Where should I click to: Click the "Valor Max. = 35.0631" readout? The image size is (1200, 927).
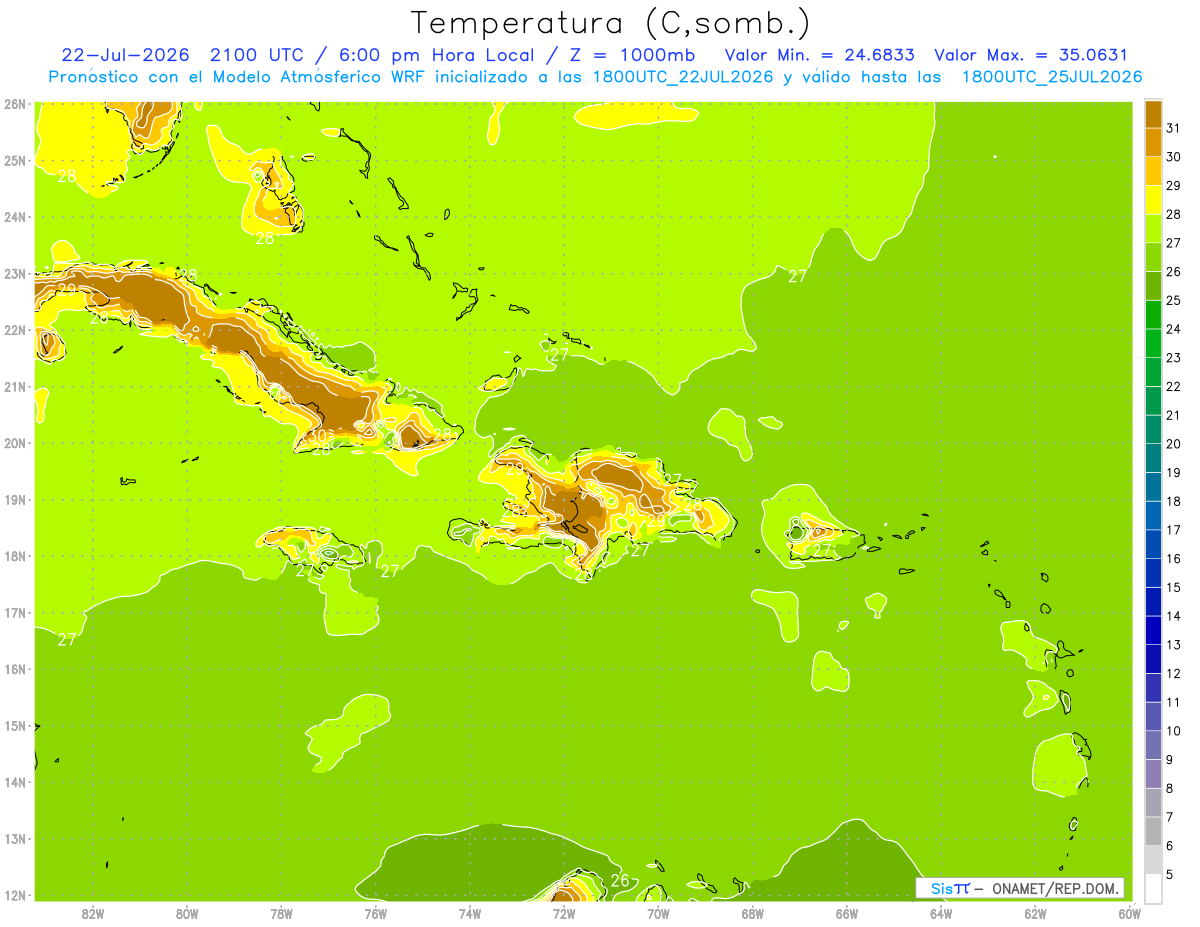point(1030,55)
